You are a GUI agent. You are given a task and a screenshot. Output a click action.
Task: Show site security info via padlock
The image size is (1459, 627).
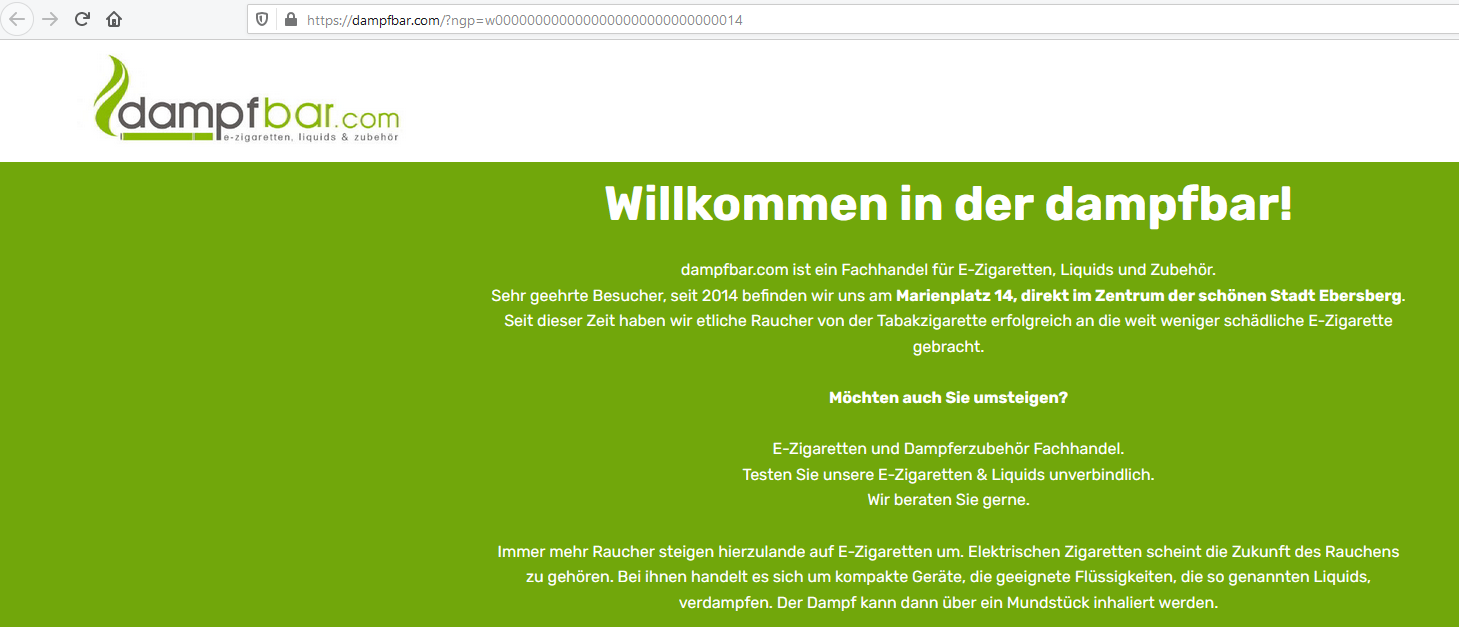click(x=291, y=20)
